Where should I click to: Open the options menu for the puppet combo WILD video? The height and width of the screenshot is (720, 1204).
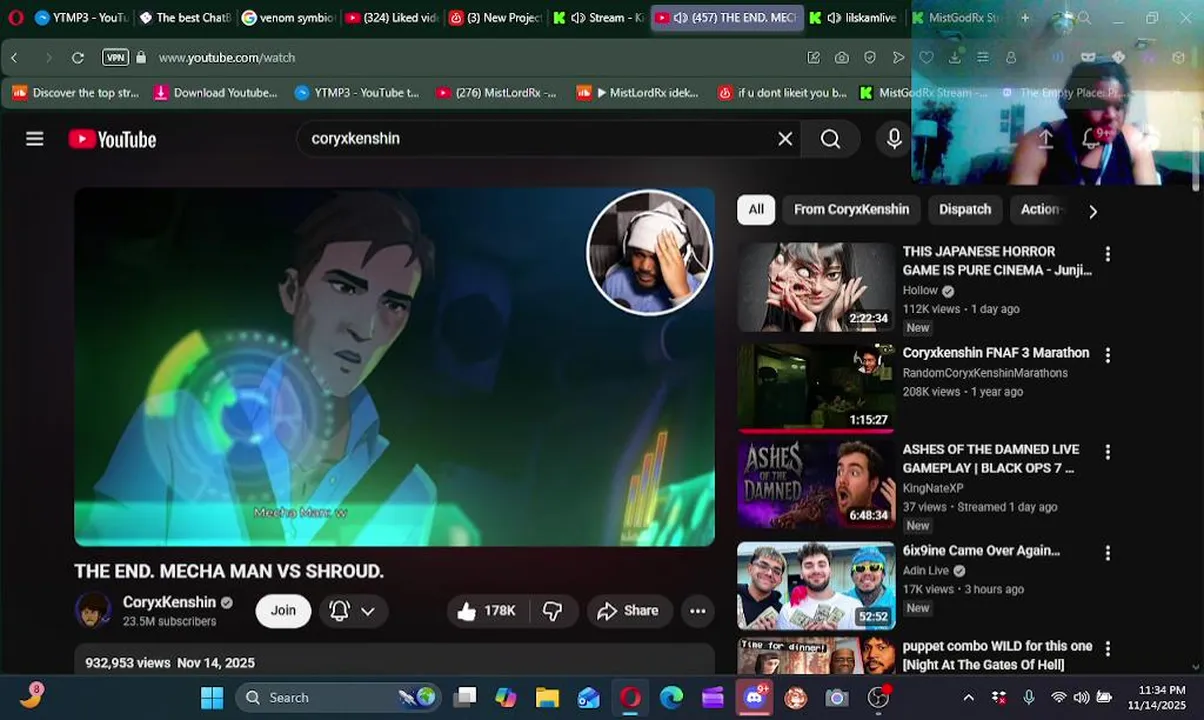[1107, 649]
